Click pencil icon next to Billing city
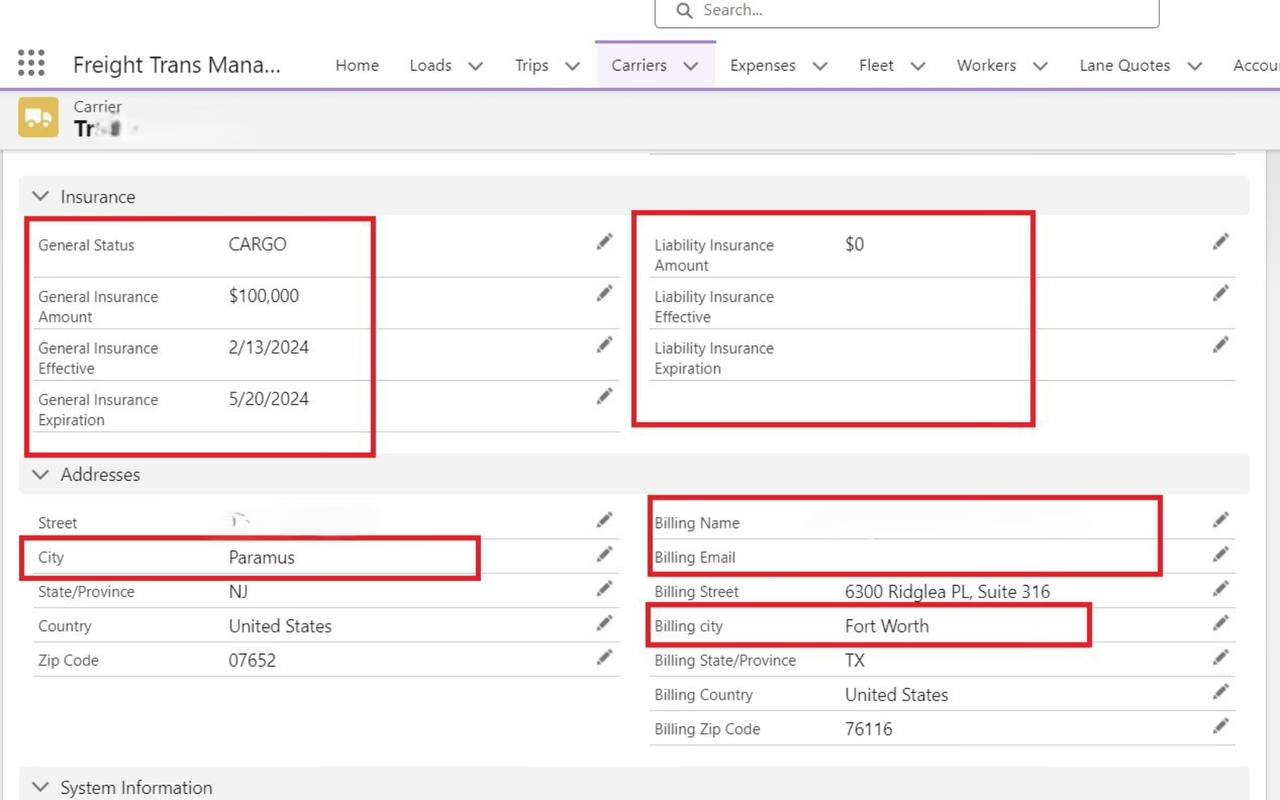1280x800 pixels. pyautogui.click(x=1220, y=623)
